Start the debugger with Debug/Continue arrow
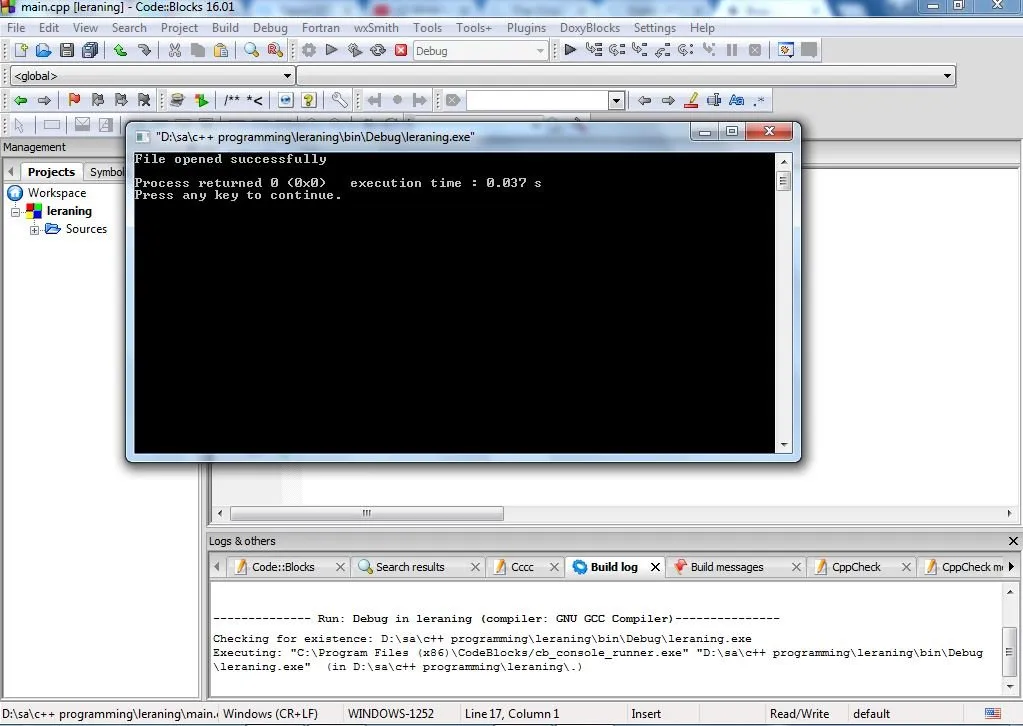 tap(570, 50)
